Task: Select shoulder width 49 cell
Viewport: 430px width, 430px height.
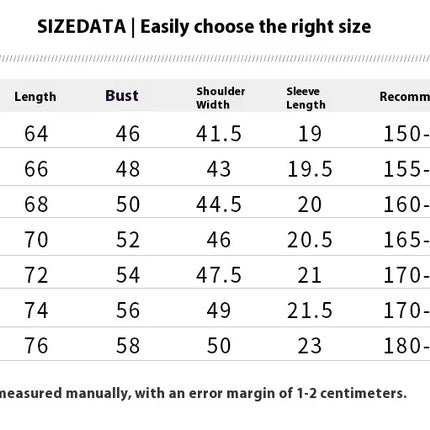Action: 219,310
